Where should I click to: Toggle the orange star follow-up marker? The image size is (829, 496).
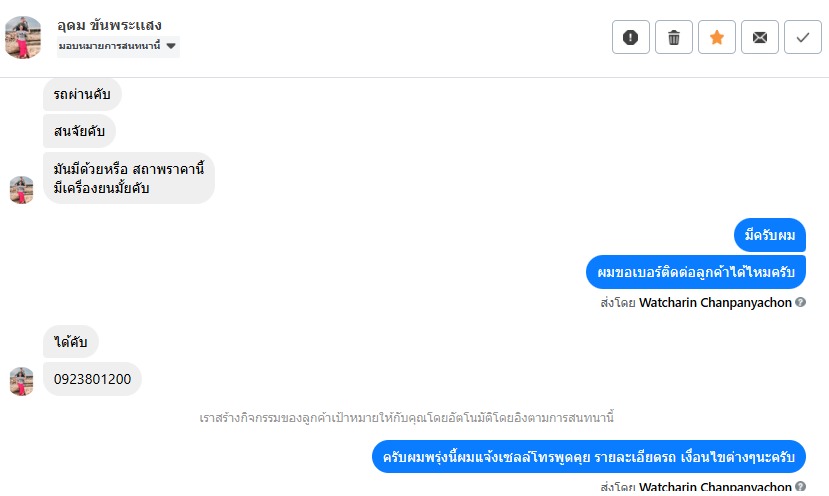[716, 37]
